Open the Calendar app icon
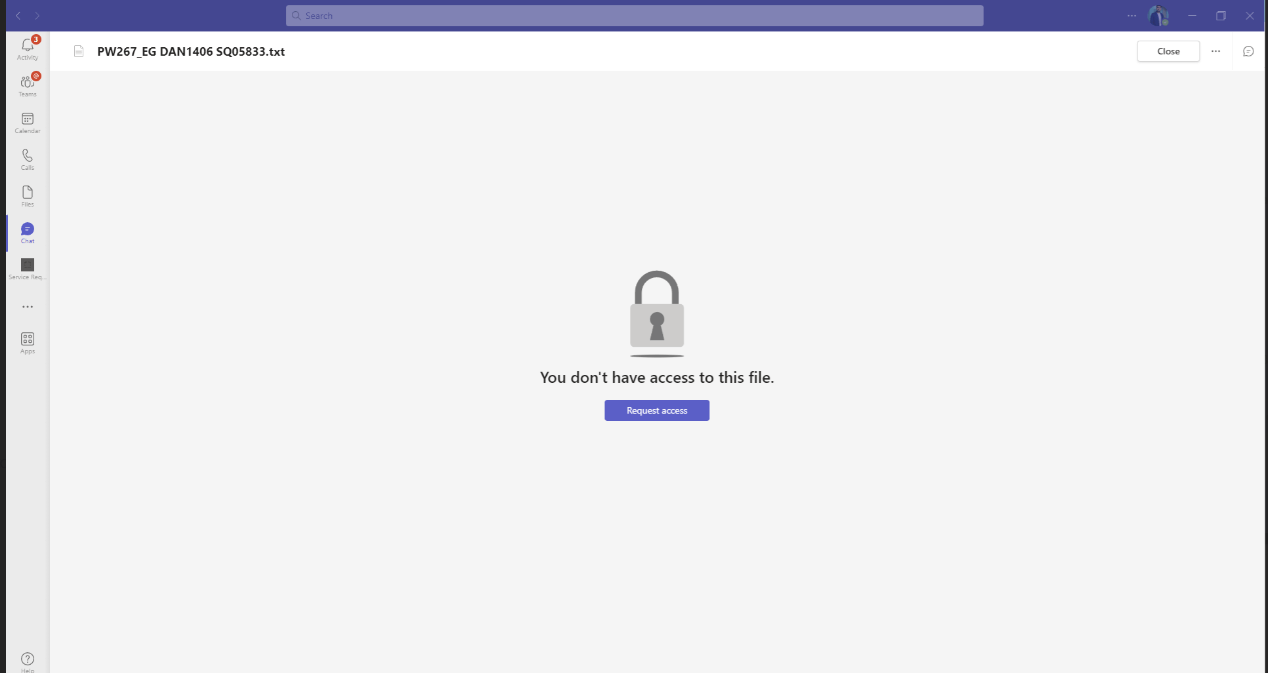This screenshot has width=1268, height=673. (x=27, y=122)
